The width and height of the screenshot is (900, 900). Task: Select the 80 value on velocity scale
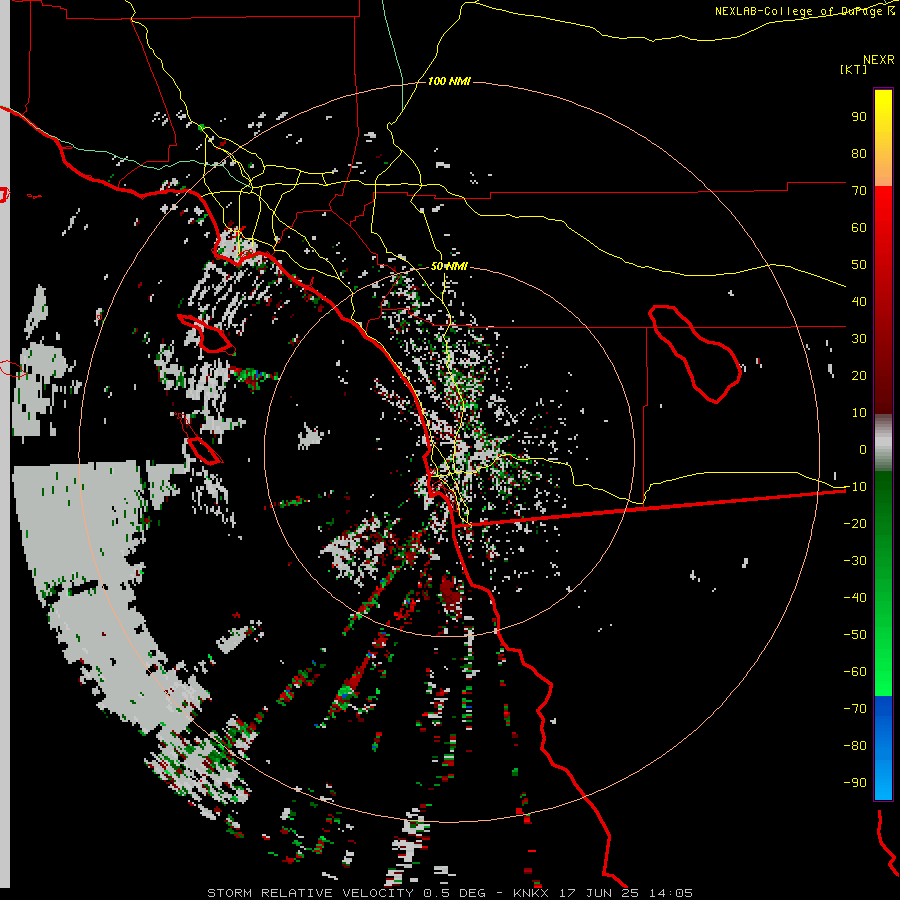(859, 153)
